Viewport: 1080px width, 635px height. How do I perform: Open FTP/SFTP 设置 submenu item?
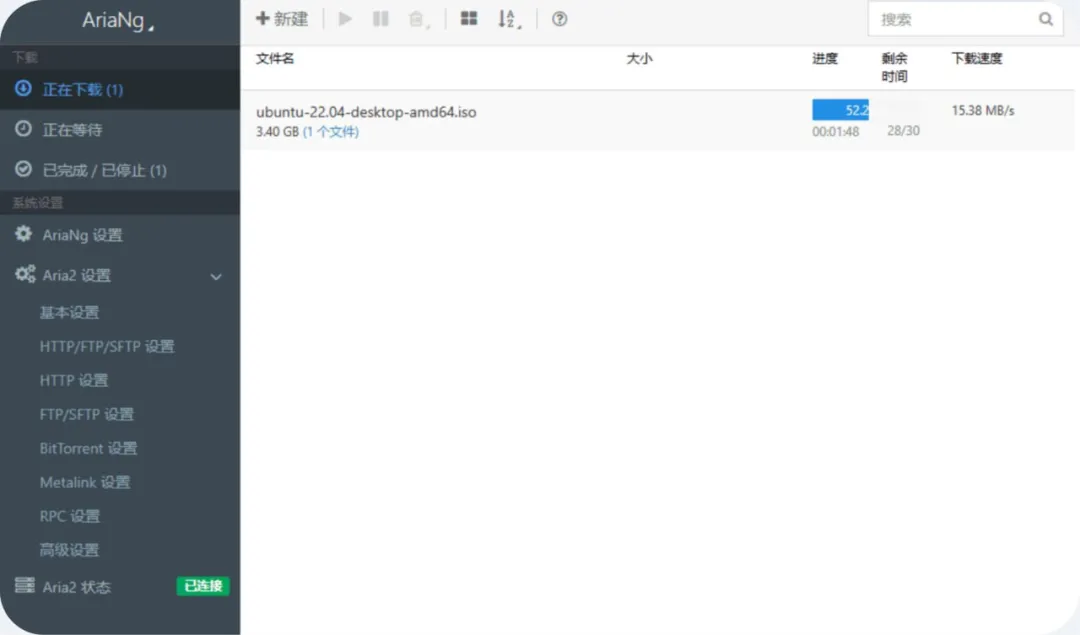click(x=87, y=415)
